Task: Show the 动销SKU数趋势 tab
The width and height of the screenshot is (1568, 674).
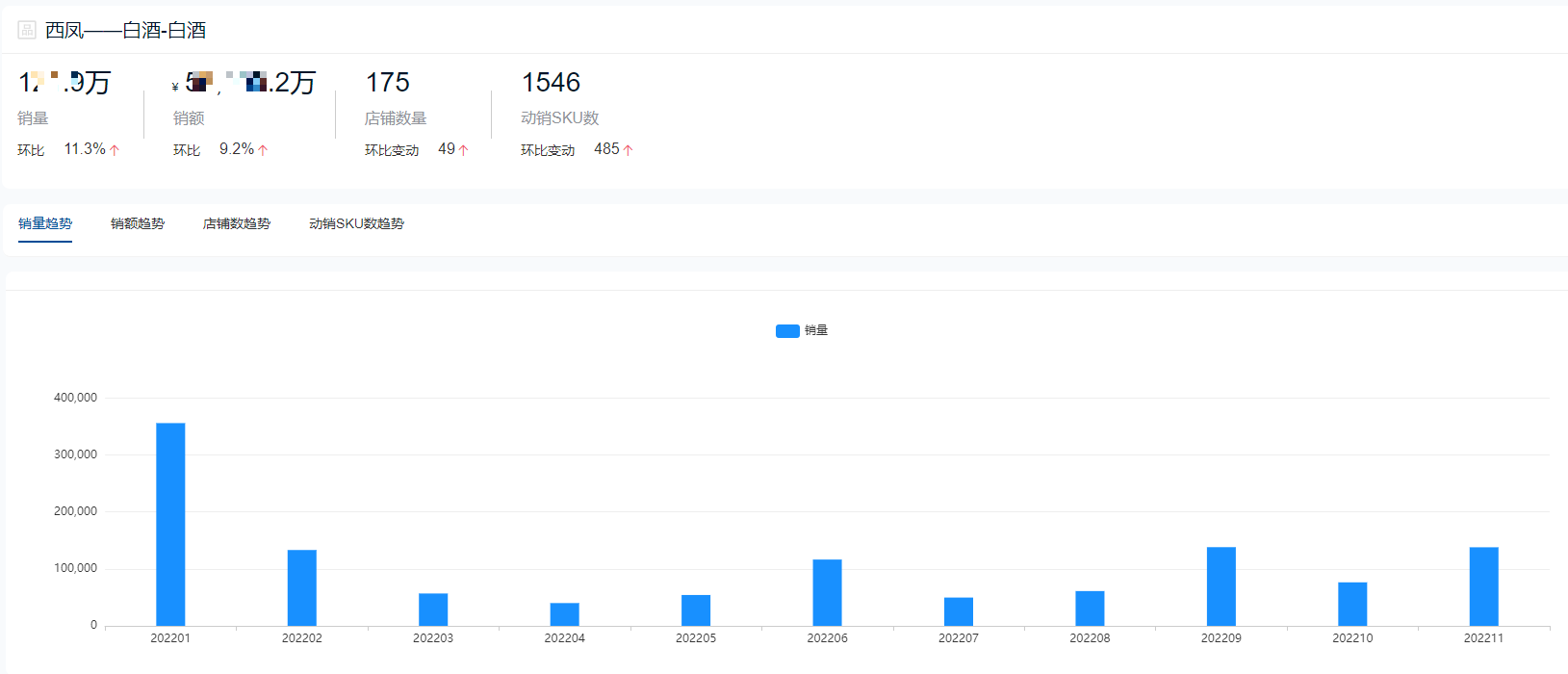Action: pyautogui.click(x=356, y=223)
